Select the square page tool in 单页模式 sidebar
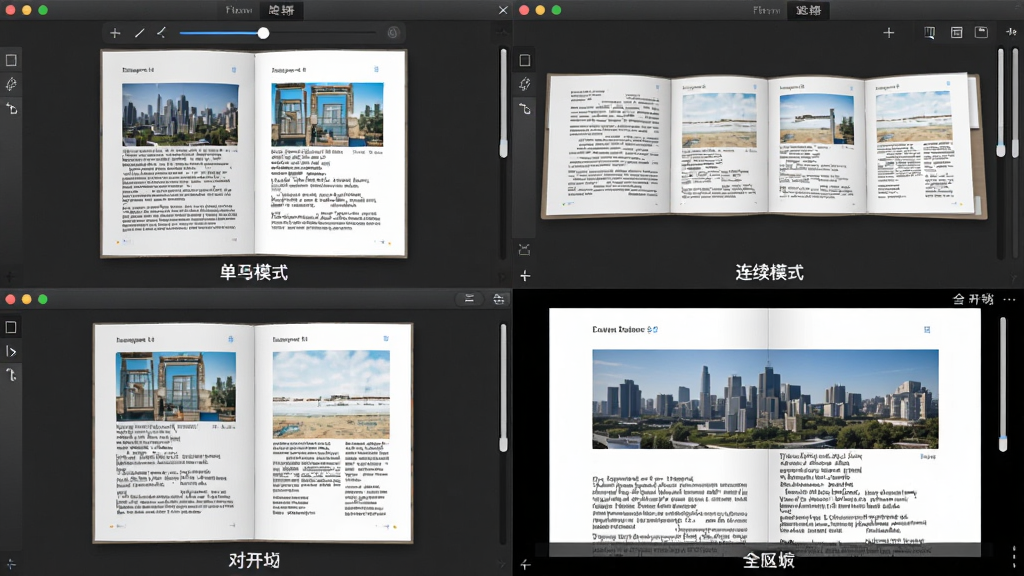The height and width of the screenshot is (576, 1024). click(11, 60)
